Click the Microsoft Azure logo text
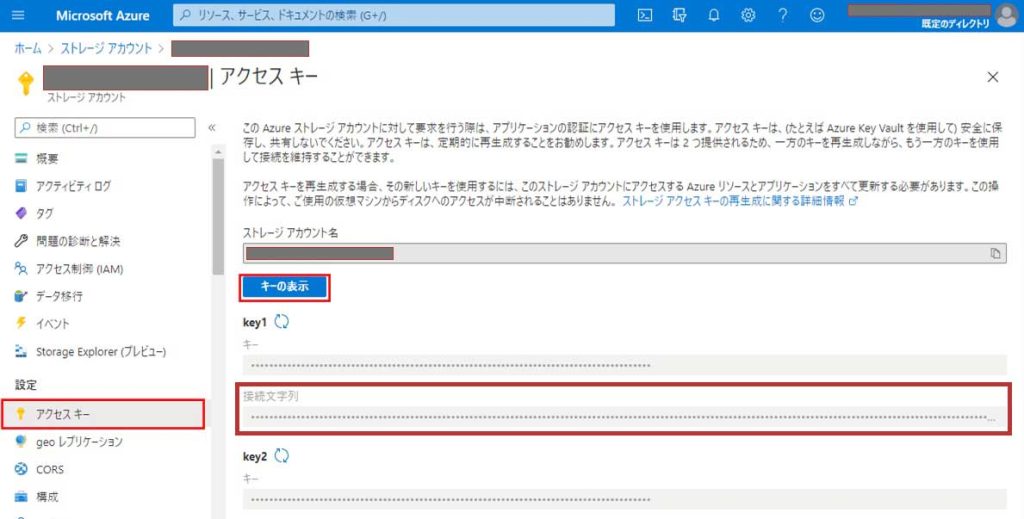Screen dimensions: 1024x519 (103, 16)
